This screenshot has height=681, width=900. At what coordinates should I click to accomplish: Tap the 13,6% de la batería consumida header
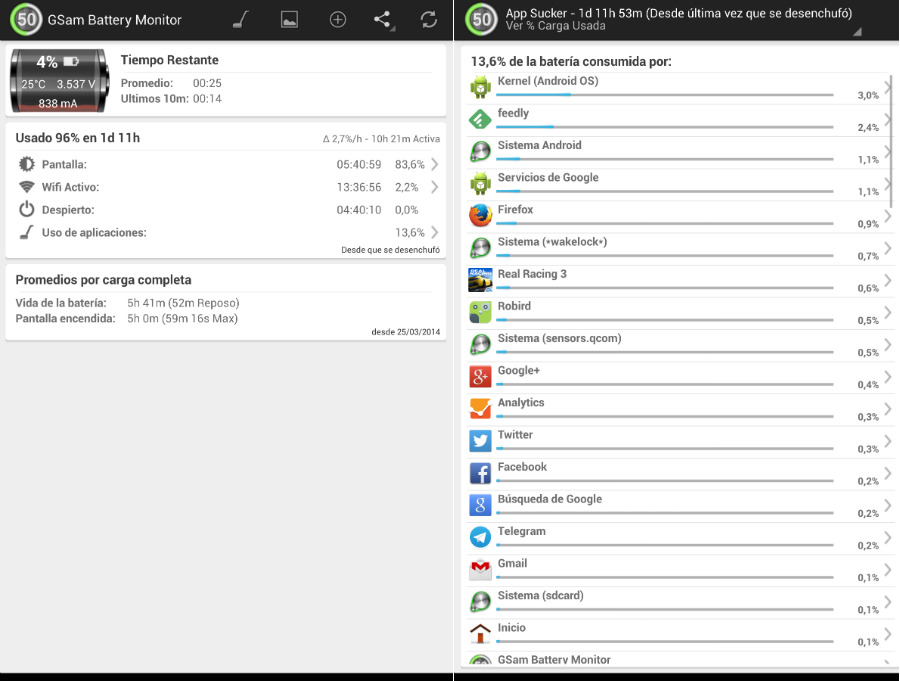[x=571, y=61]
